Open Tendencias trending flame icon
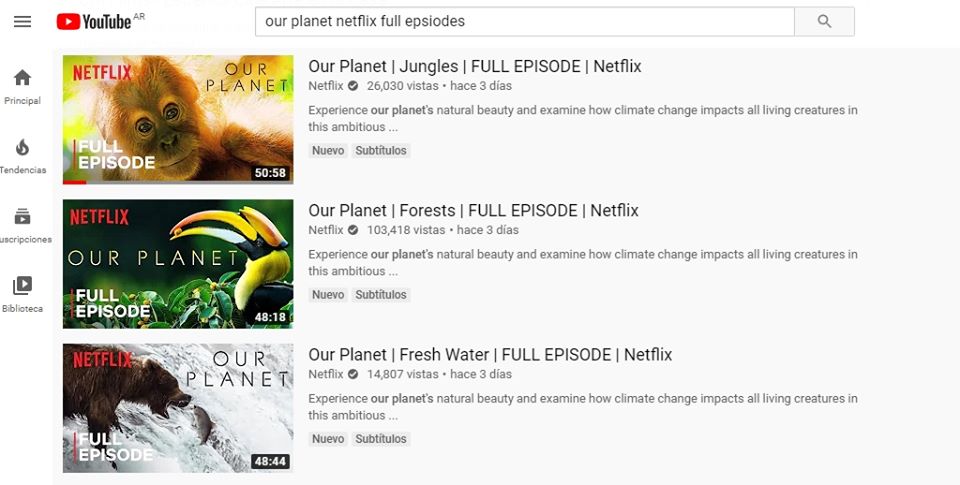This screenshot has width=960, height=485. (x=23, y=148)
